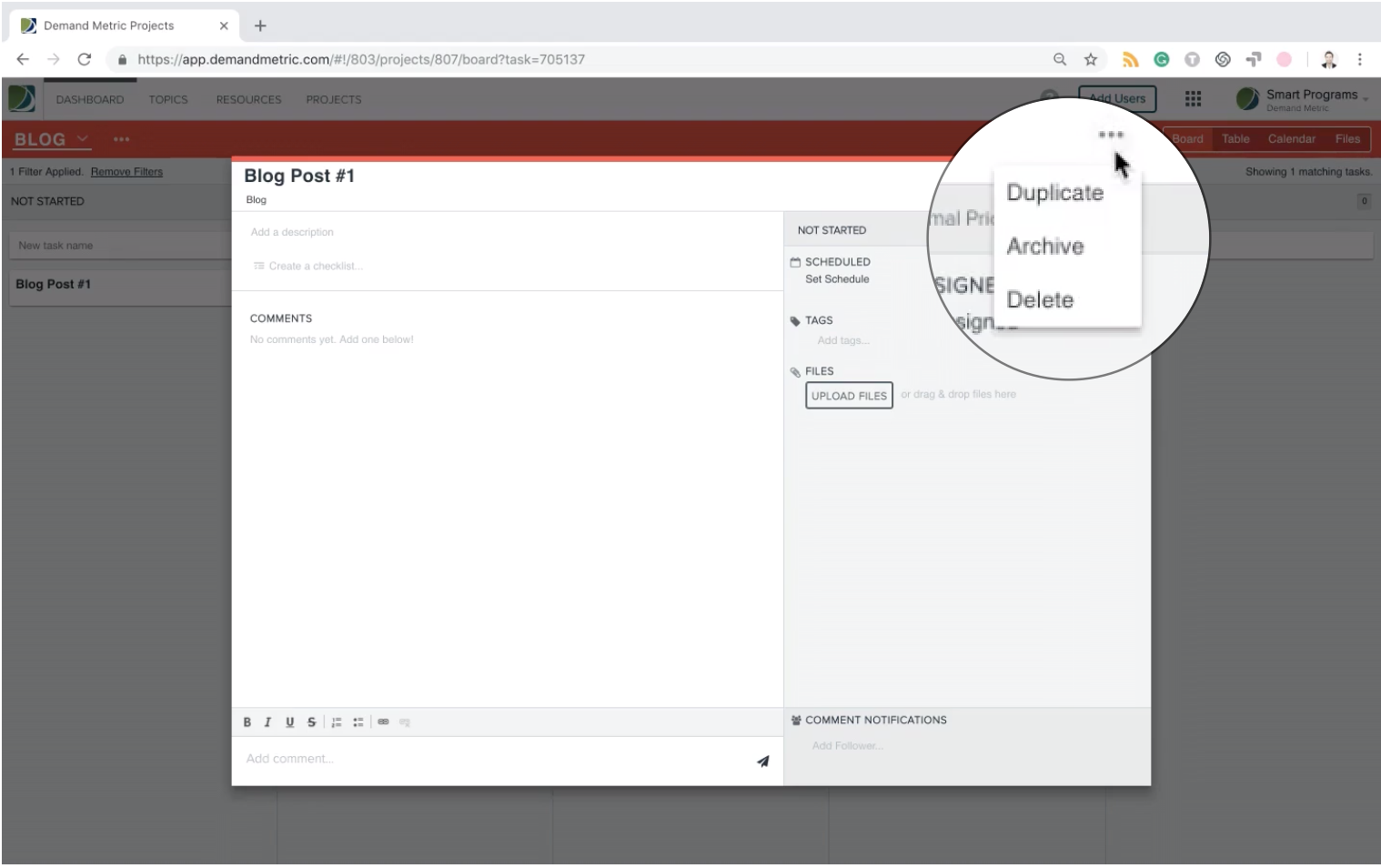Open the Topics menu
The image size is (1381, 868).
pos(168,100)
